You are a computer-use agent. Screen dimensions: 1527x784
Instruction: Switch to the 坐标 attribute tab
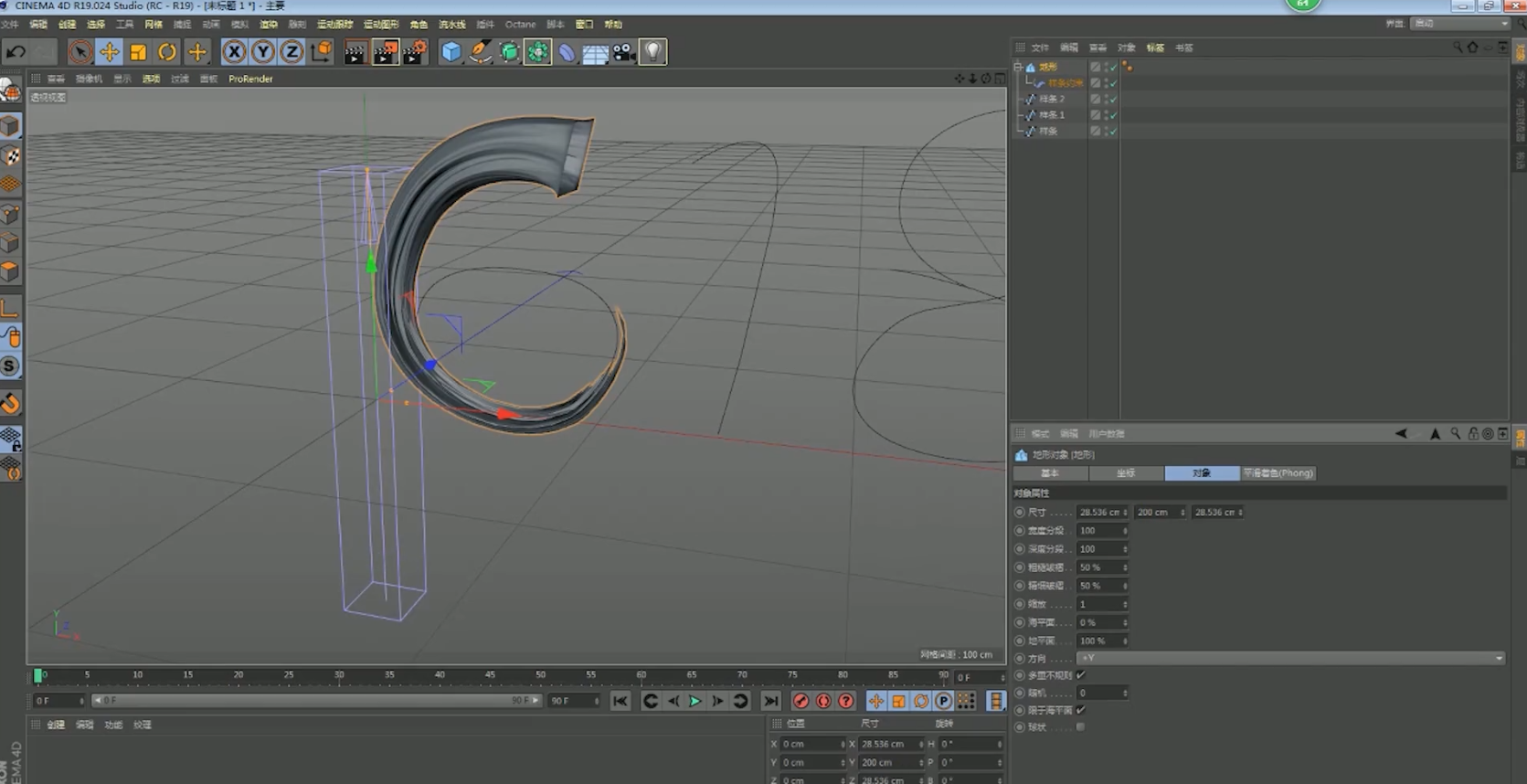(1126, 473)
